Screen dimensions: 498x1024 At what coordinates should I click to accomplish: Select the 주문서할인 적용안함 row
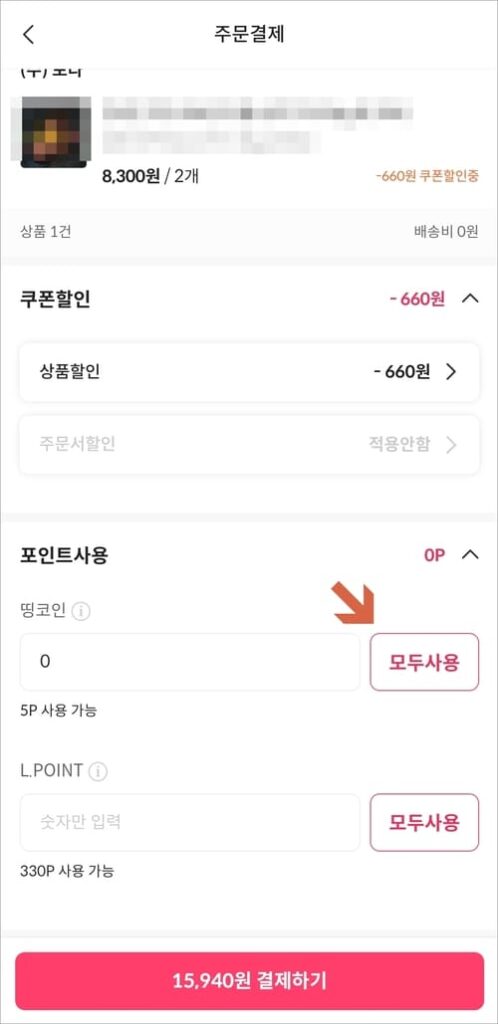[249, 445]
